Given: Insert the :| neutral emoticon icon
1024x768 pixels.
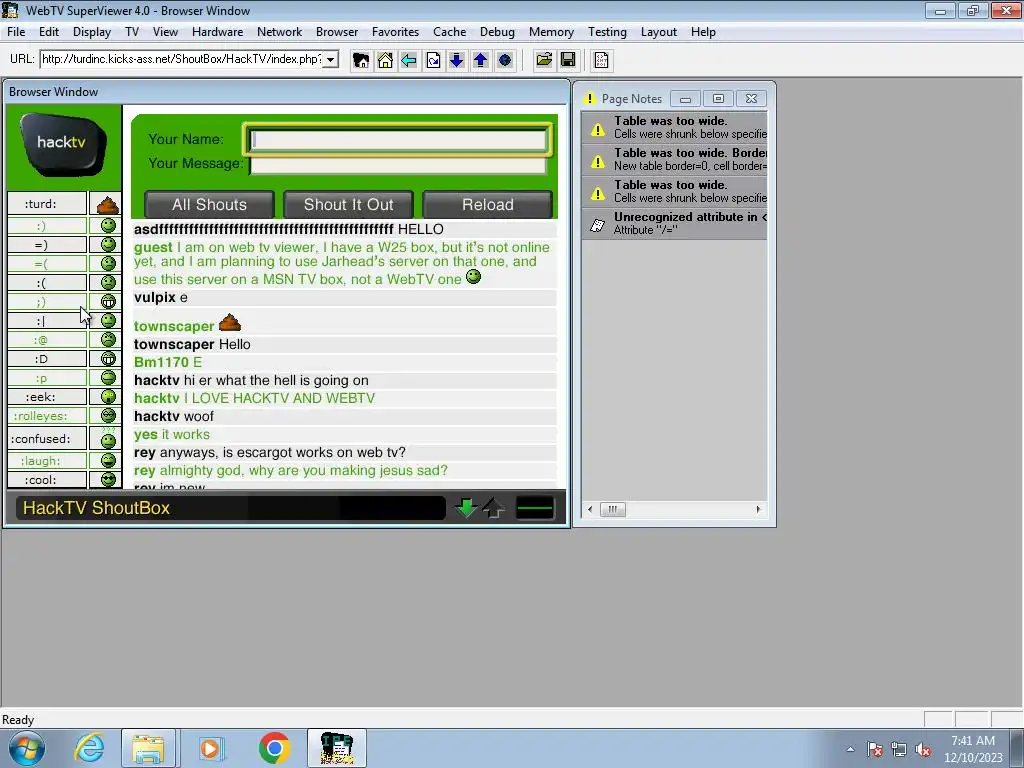Looking at the screenshot, I should coord(108,320).
